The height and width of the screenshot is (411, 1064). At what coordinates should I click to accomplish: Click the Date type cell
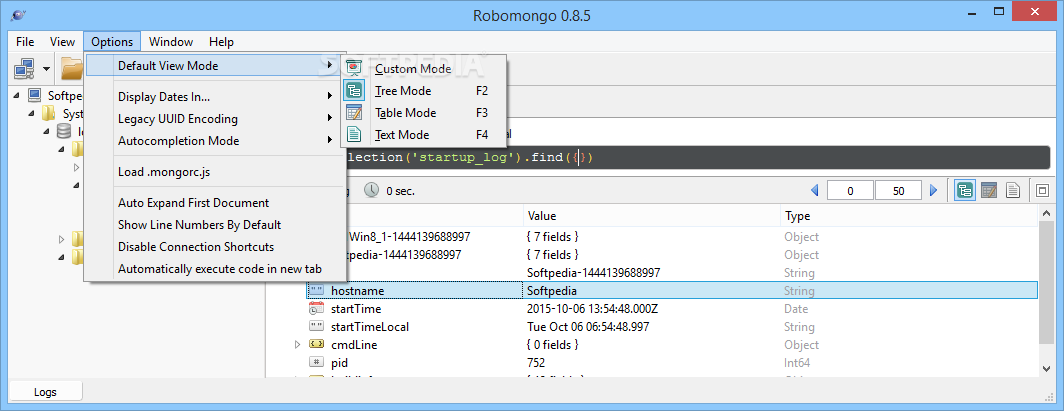(796, 309)
